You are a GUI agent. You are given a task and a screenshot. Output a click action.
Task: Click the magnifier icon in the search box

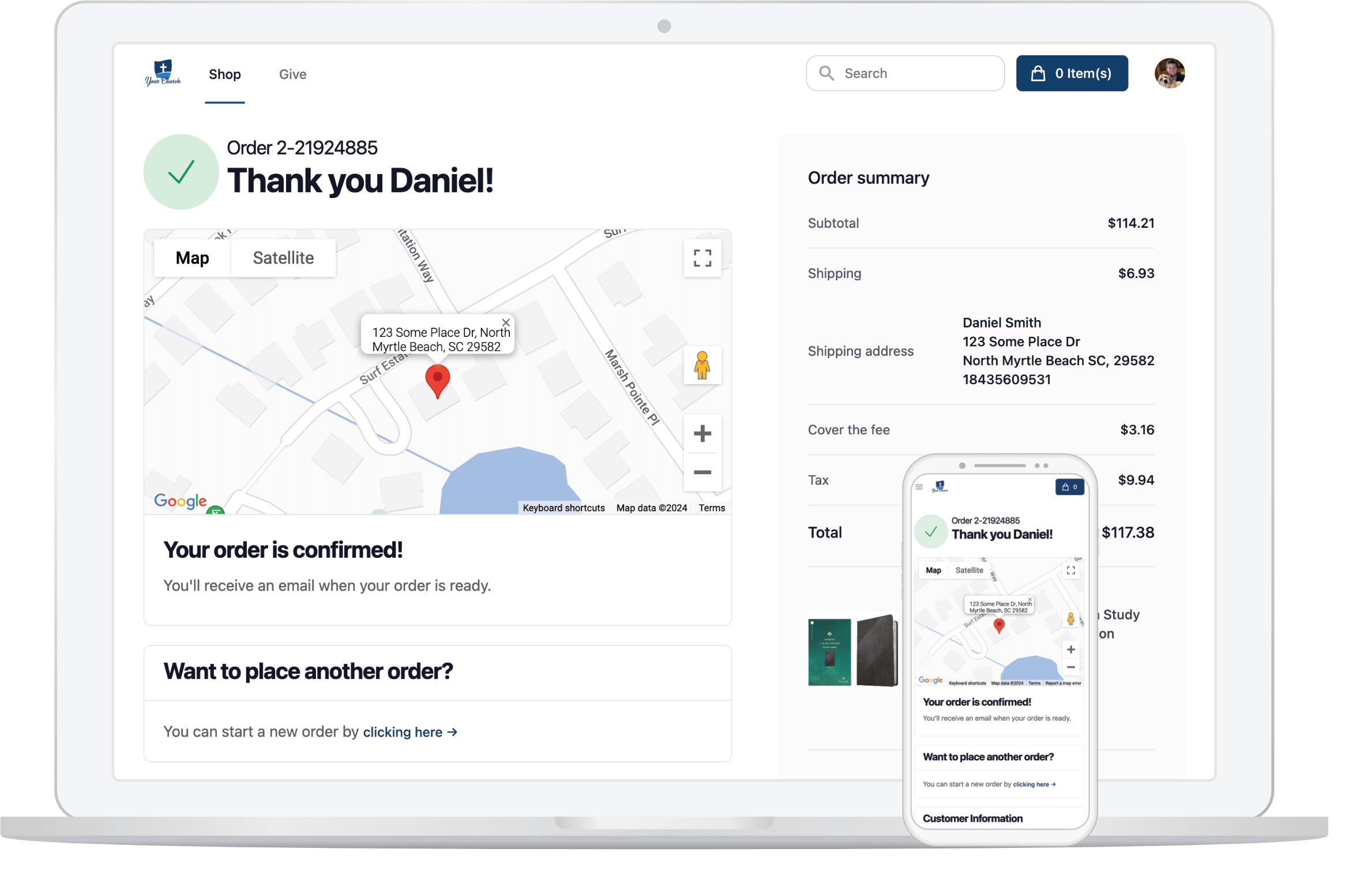pos(827,73)
